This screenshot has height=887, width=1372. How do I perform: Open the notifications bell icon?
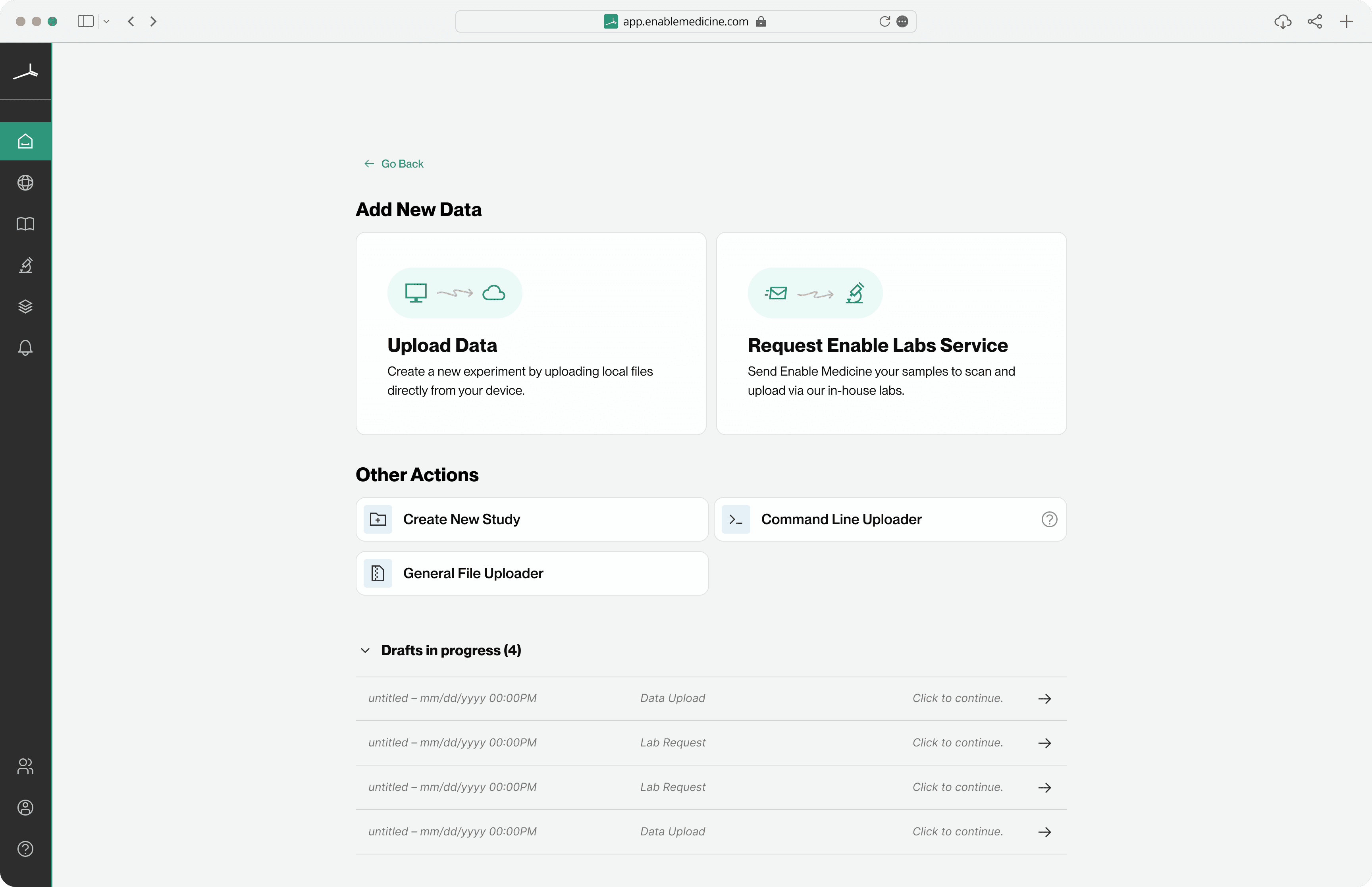coord(25,348)
